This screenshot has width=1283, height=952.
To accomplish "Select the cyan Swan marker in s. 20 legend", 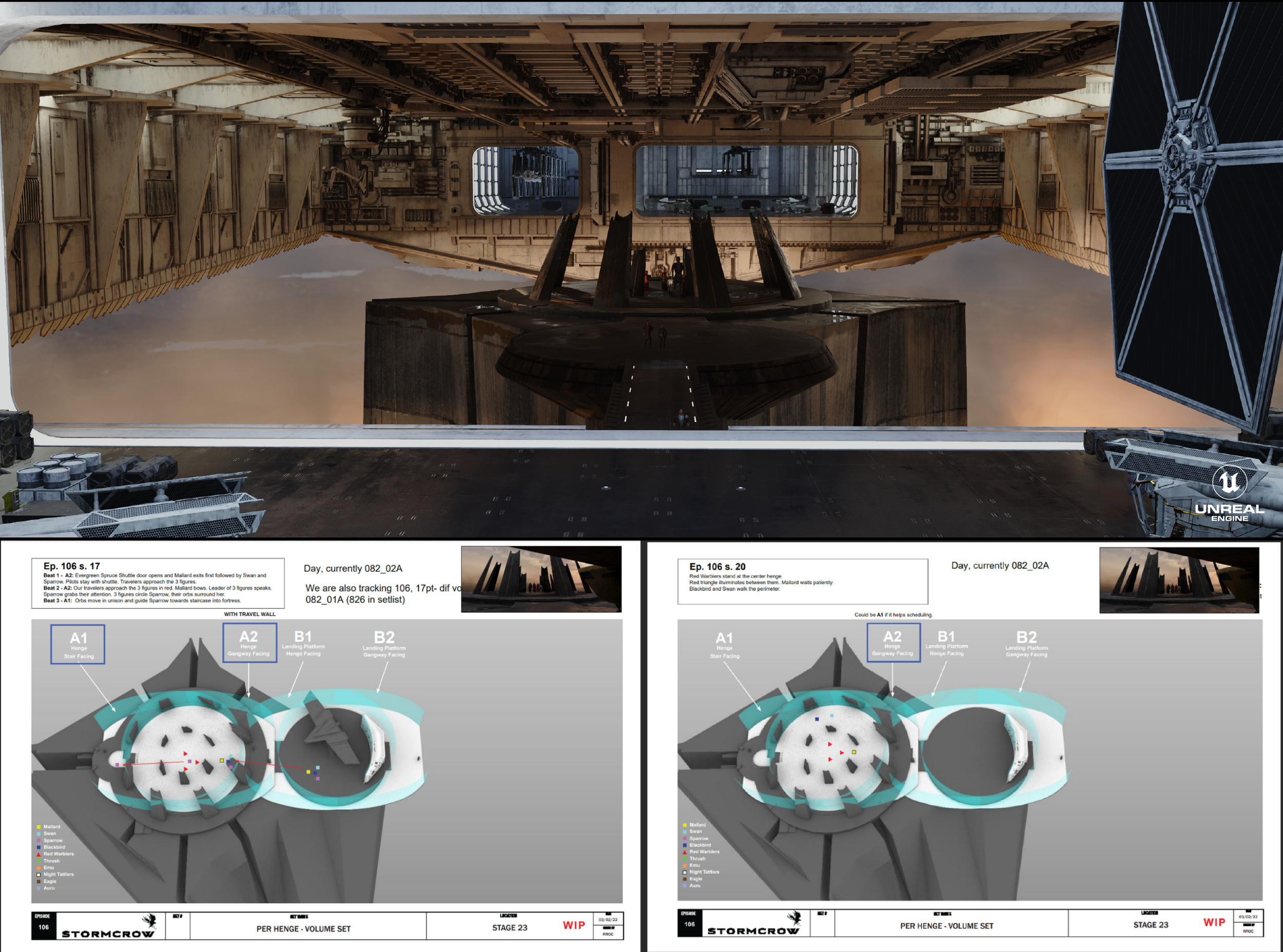I will click(x=685, y=831).
